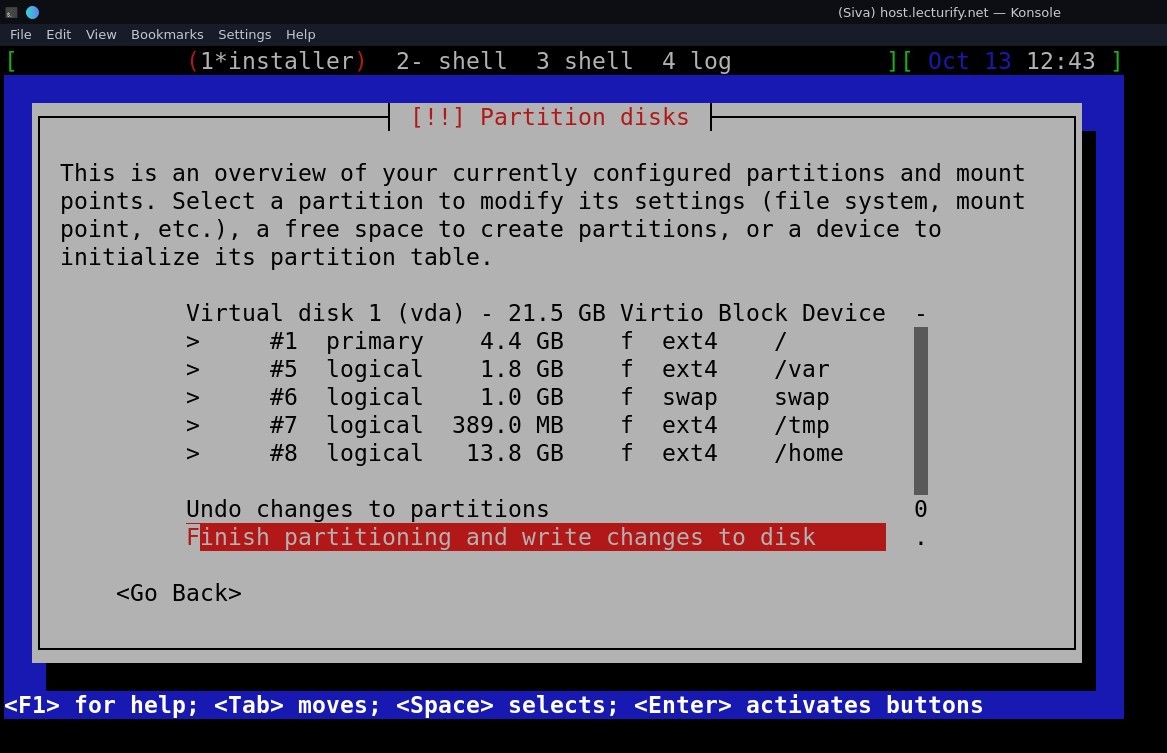Screen dimensions: 1167x753
Task: Click the window title host.lecturify.net — Konsole
Action: [x=949, y=12]
